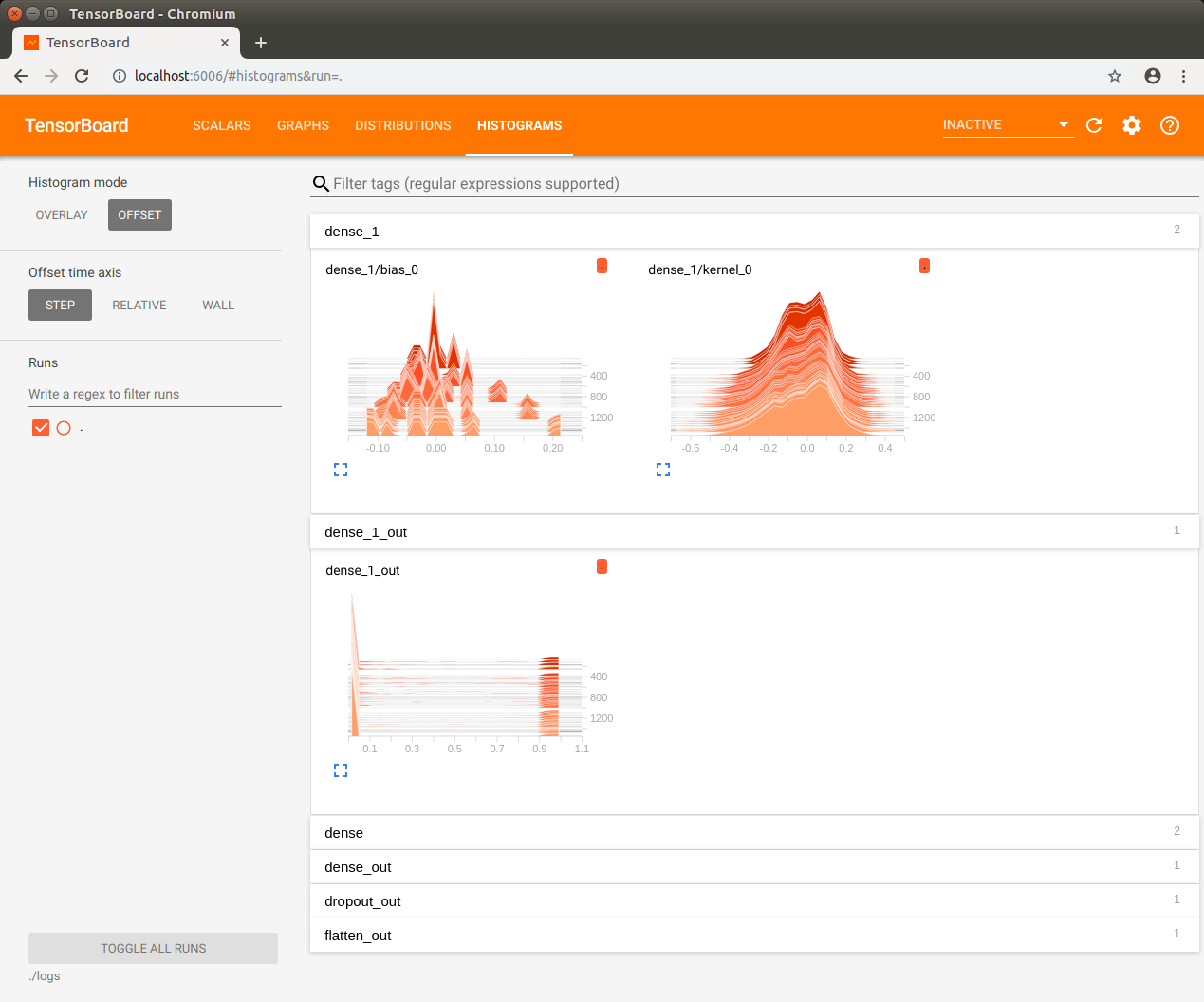
Task: Click the browser reload page button
Action: point(82,76)
